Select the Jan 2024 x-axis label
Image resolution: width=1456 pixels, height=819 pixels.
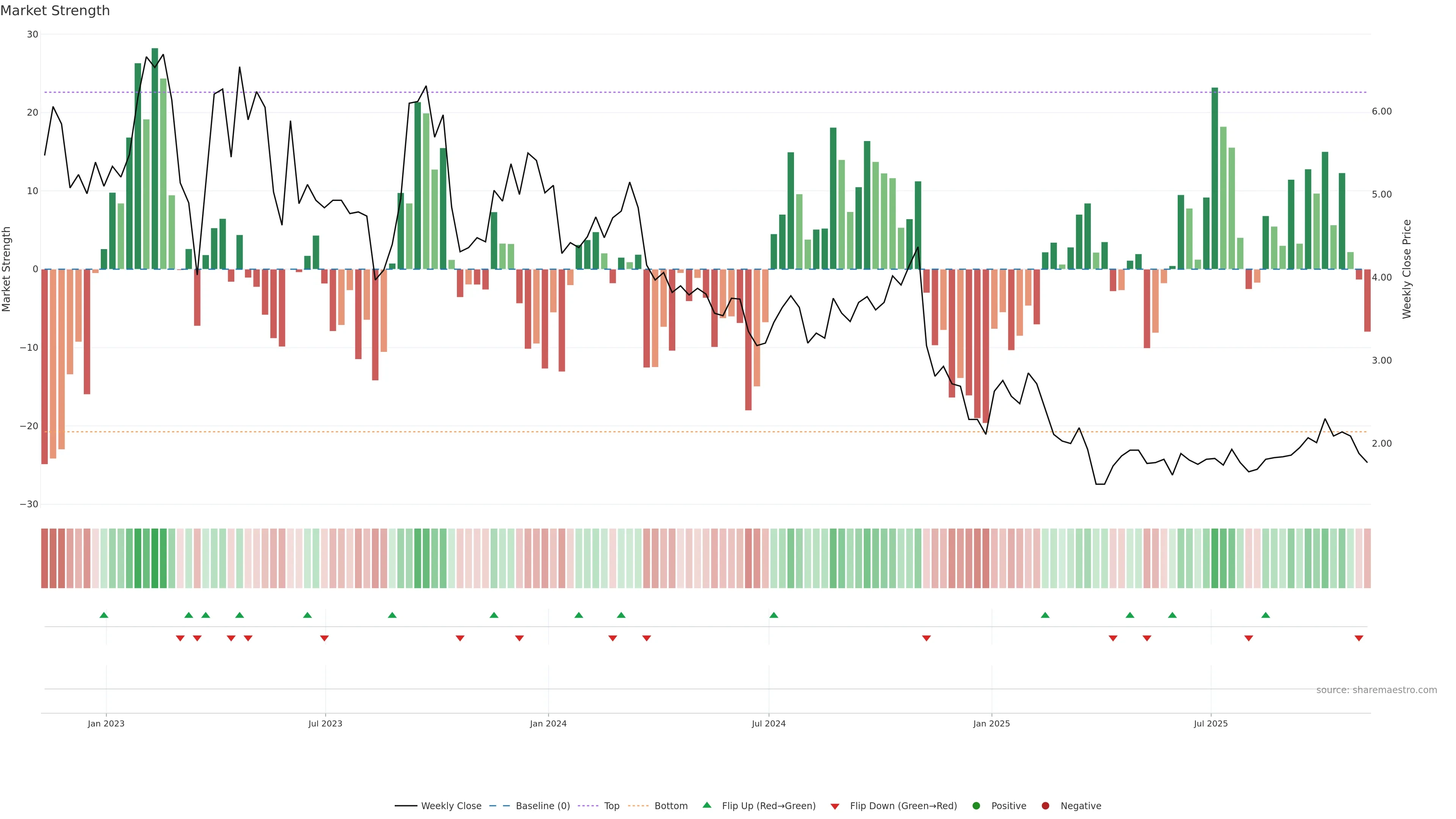click(x=548, y=723)
